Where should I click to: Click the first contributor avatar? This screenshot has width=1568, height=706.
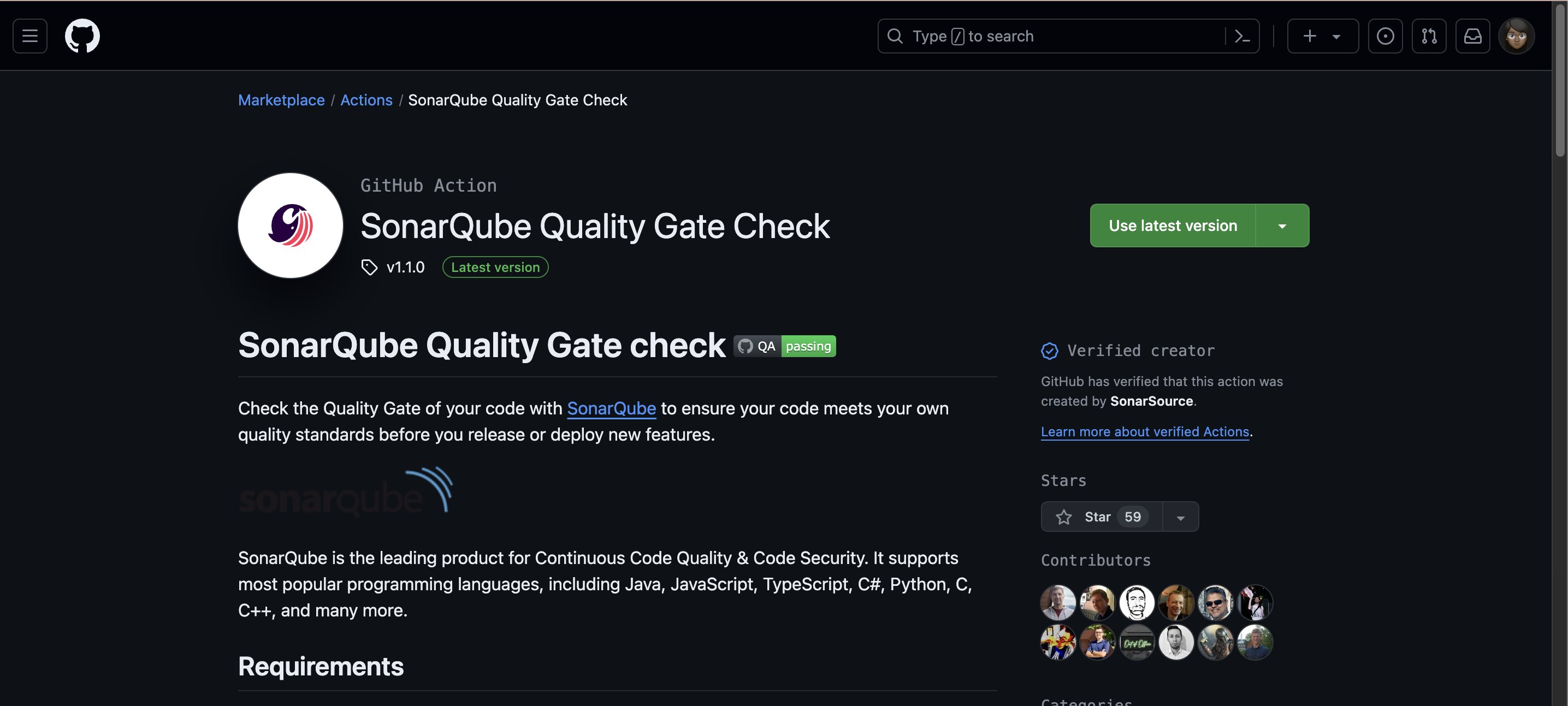coord(1058,602)
